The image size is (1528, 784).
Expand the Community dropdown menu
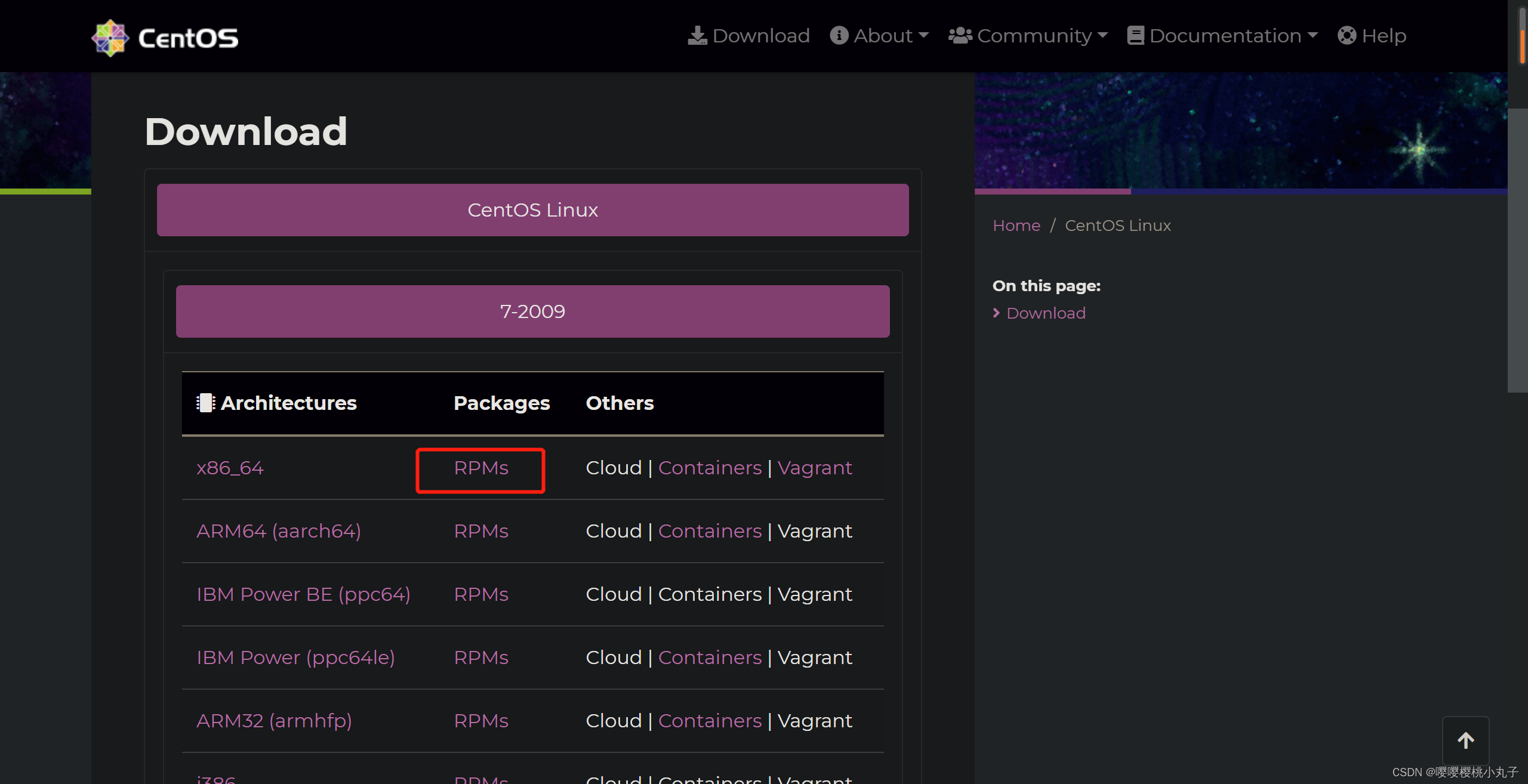(x=1028, y=36)
